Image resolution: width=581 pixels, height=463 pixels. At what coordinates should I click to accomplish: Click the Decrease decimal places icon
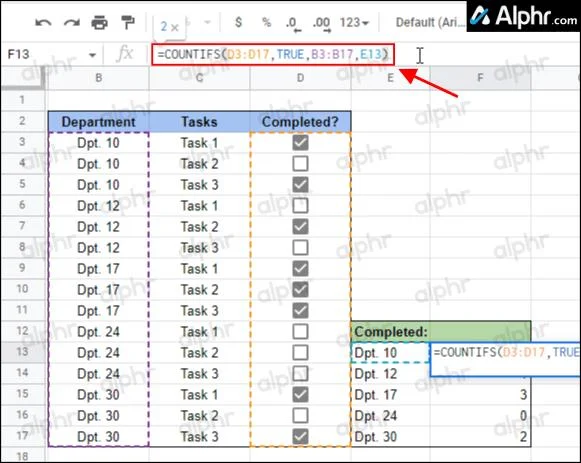tap(293, 24)
